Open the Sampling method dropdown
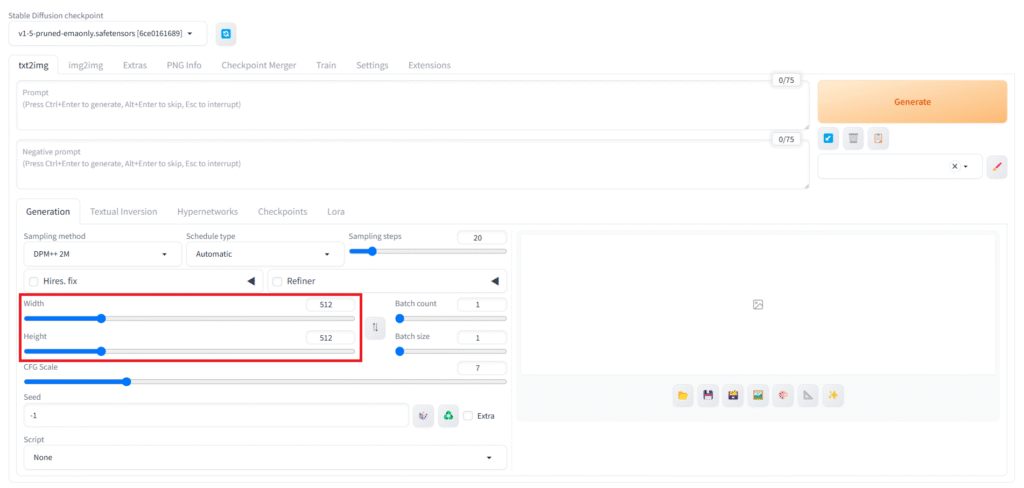The width and height of the screenshot is (1024, 488). coord(100,254)
